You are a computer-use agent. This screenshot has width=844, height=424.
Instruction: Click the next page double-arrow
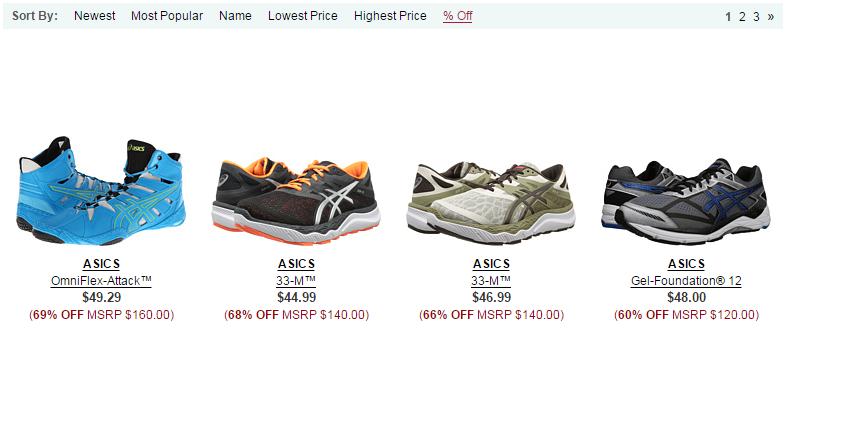(771, 17)
